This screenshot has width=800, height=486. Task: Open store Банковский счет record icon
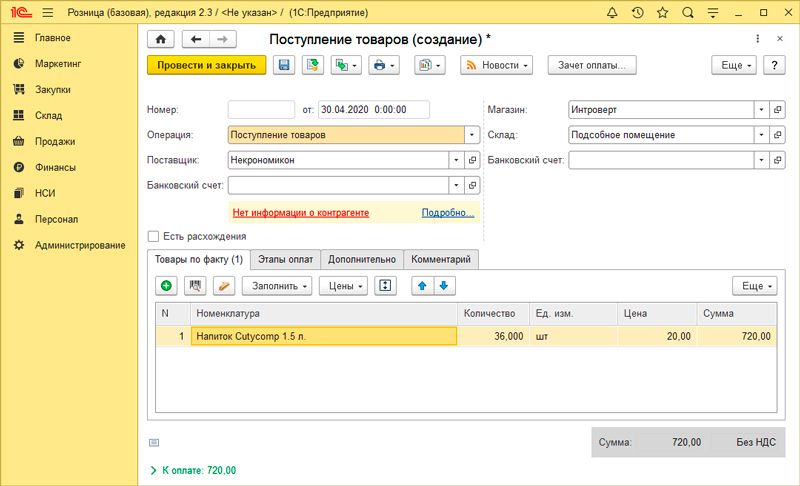[x=778, y=160]
